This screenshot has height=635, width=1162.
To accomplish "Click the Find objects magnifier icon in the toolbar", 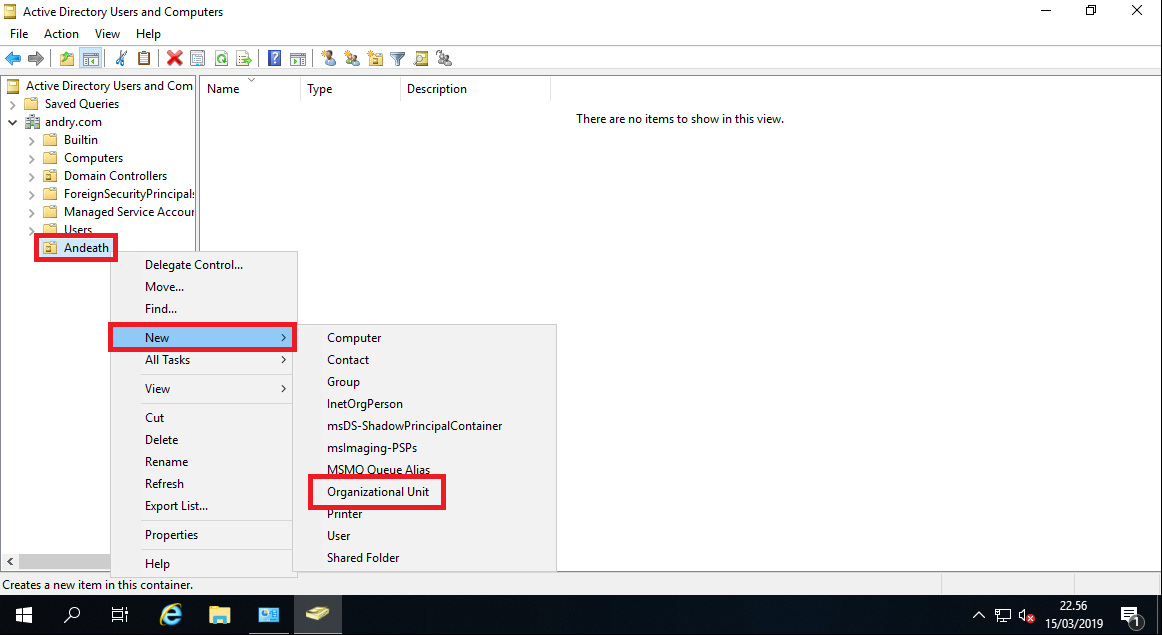I will [421, 59].
